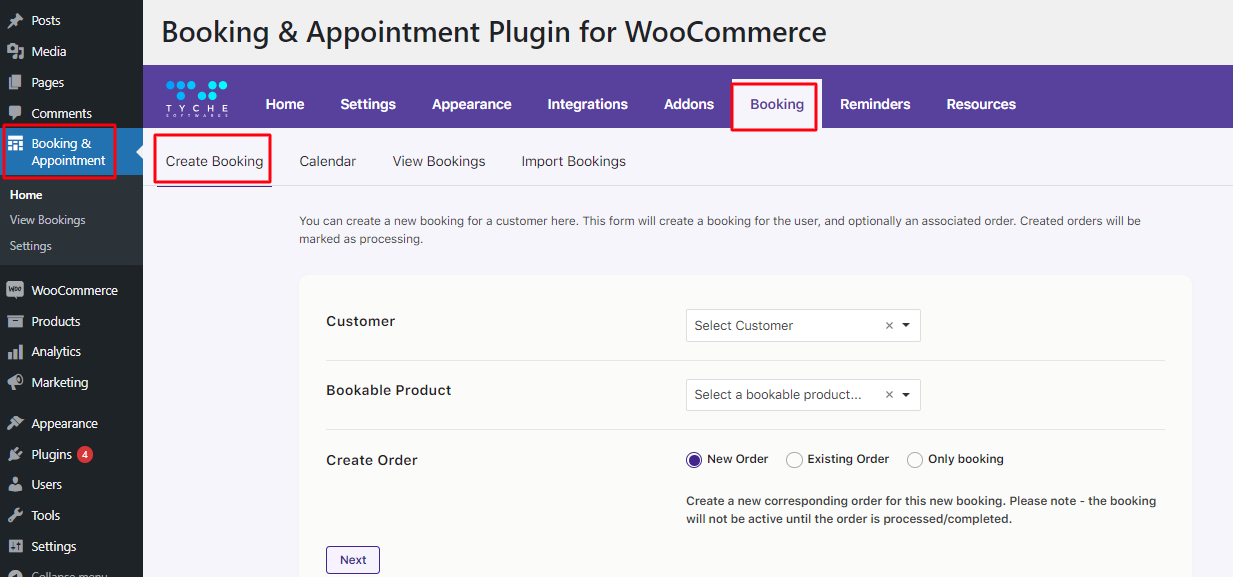Screen dimensions: 1233x577
Task: Switch to the View Bookings sub-tab
Action: pos(439,161)
